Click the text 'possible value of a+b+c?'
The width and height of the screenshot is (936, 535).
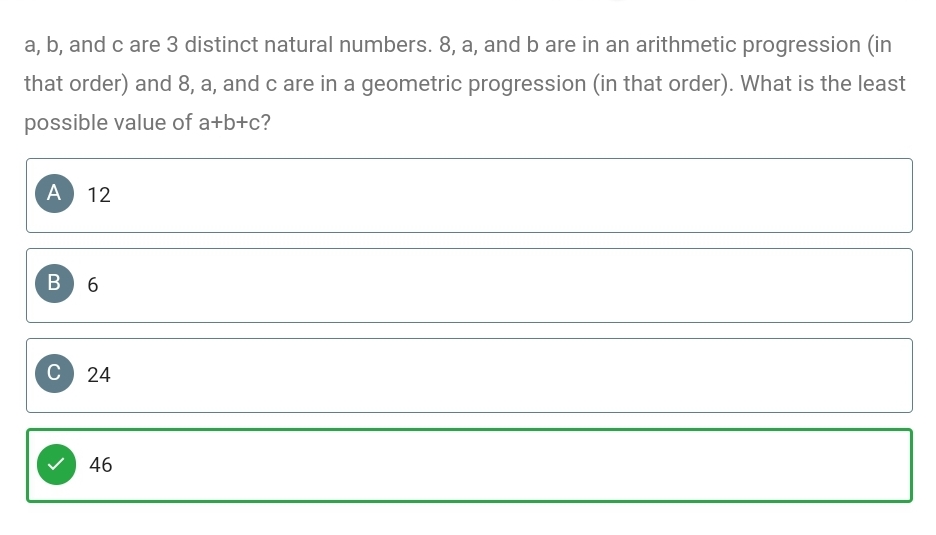pyautogui.click(x=147, y=122)
